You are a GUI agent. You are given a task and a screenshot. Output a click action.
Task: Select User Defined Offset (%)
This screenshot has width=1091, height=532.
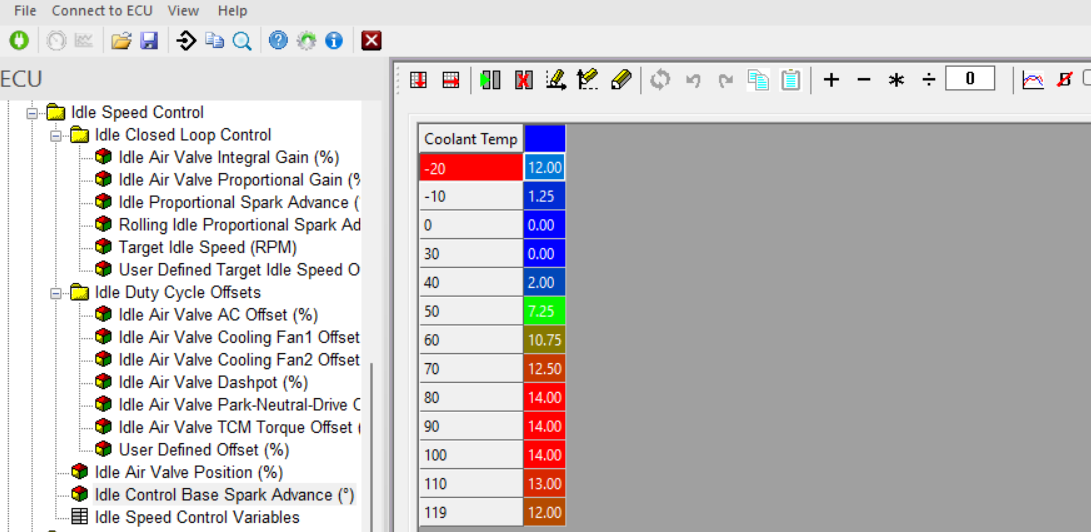pos(204,449)
